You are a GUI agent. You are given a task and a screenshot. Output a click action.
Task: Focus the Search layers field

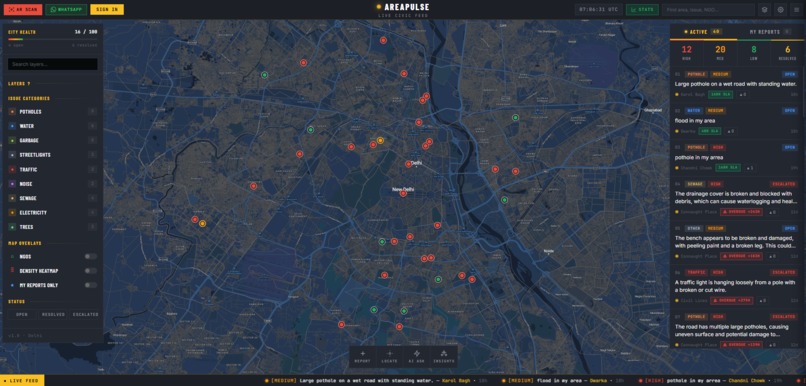tap(52, 64)
